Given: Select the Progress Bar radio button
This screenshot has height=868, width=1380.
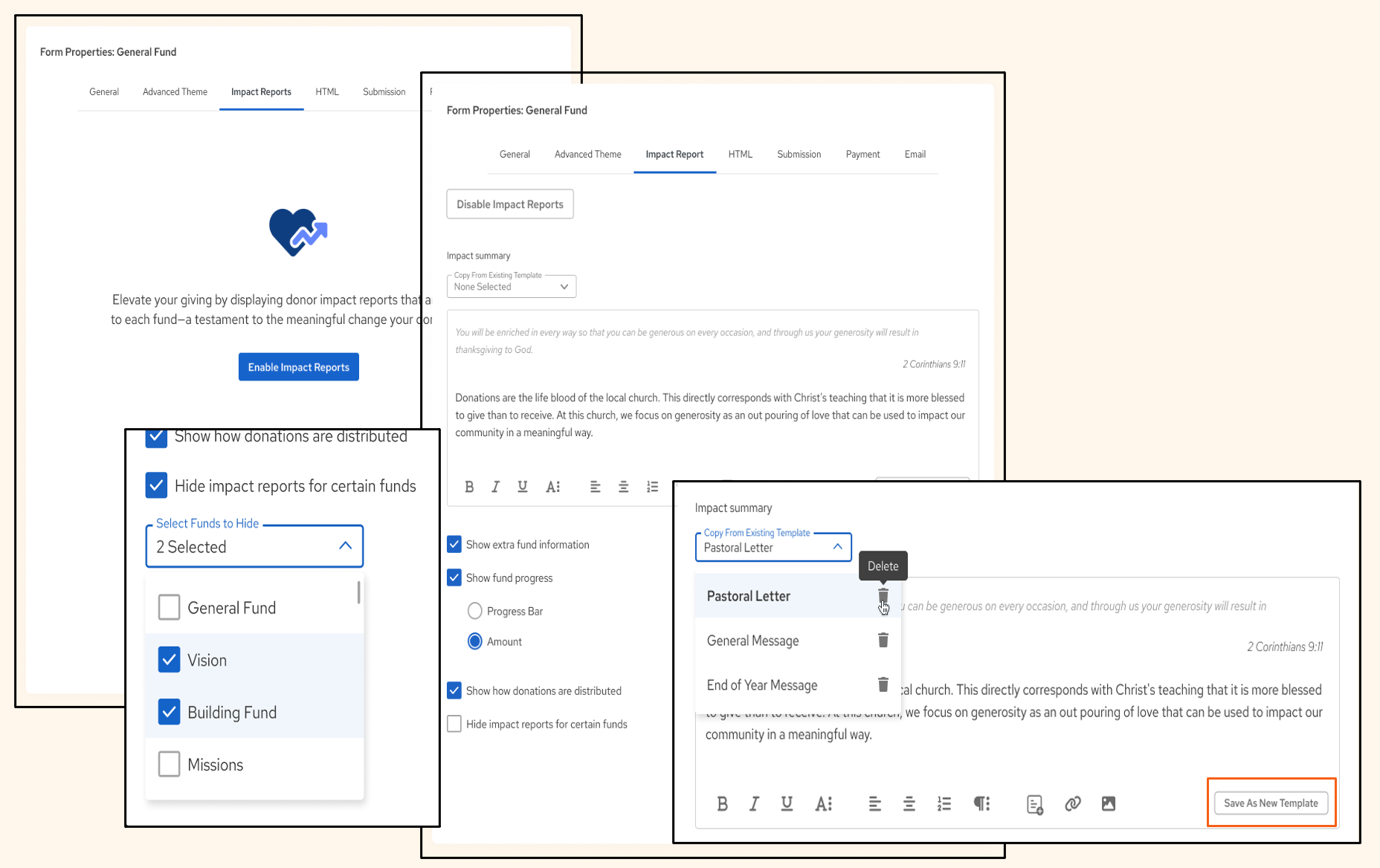Looking at the screenshot, I should click(474, 611).
